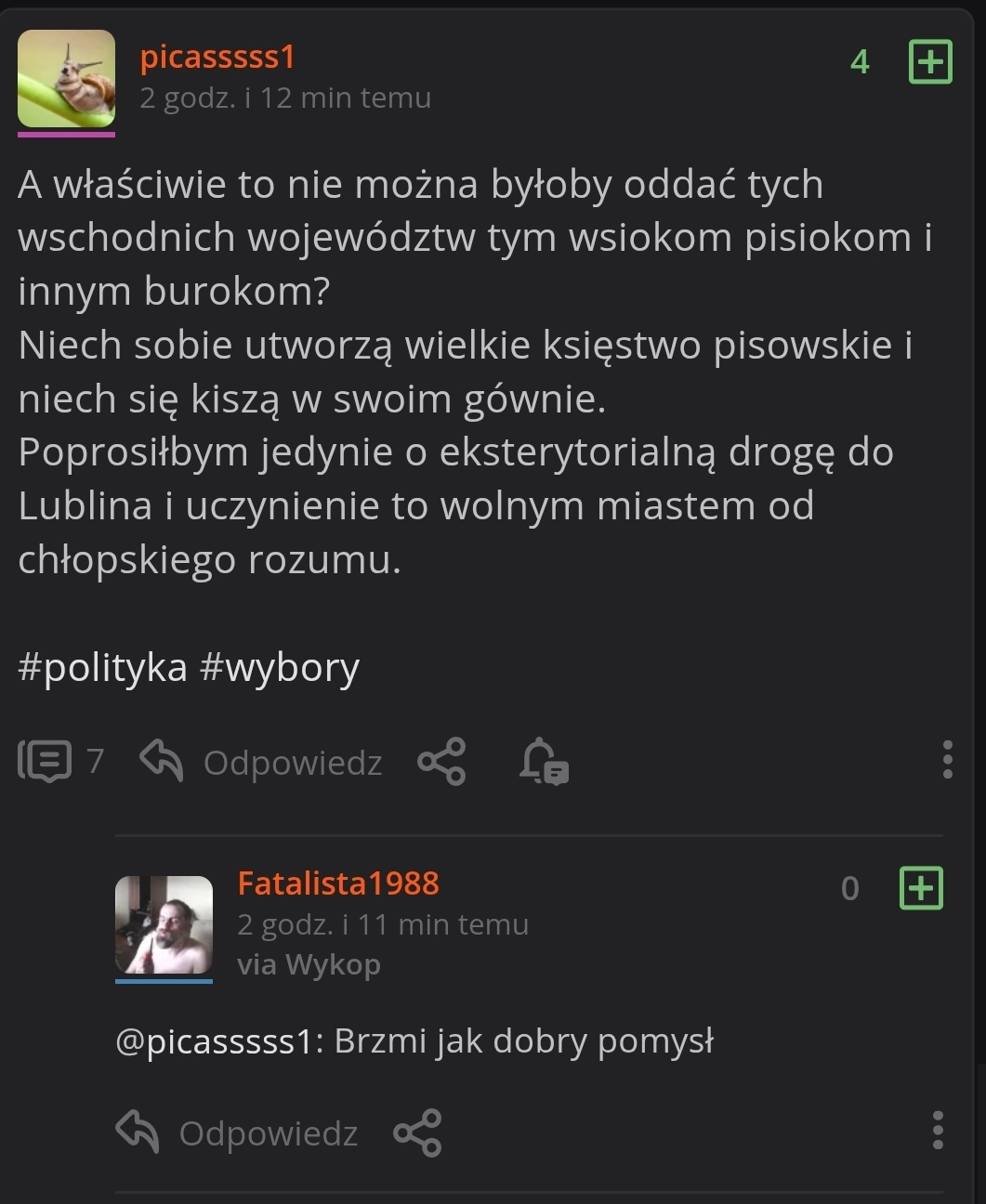The height and width of the screenshot is (1204, 986).
Task: Open picasssss1 profile via username
Action: [217, 57]
